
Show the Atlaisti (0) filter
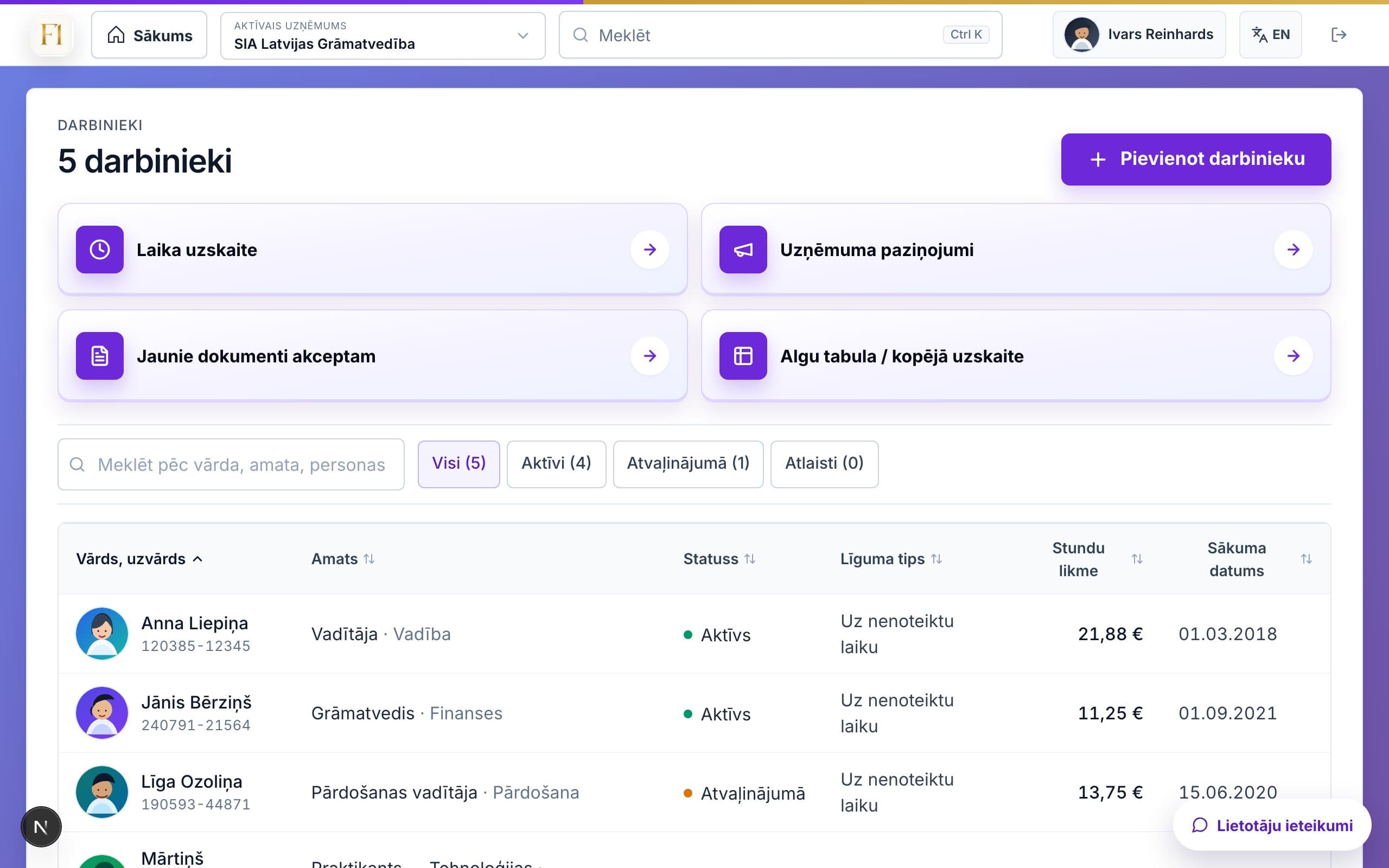[824, 463]
